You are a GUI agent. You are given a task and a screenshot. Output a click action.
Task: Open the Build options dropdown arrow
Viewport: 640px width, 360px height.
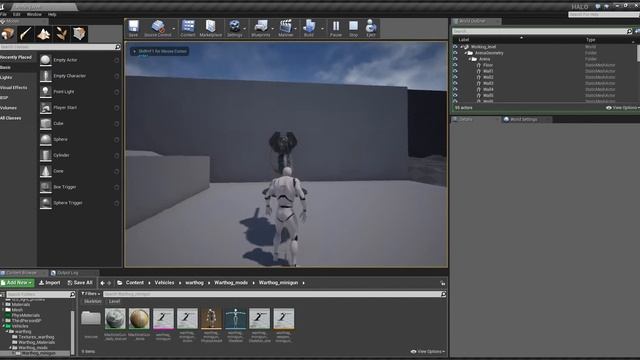[x=322, y=29]
